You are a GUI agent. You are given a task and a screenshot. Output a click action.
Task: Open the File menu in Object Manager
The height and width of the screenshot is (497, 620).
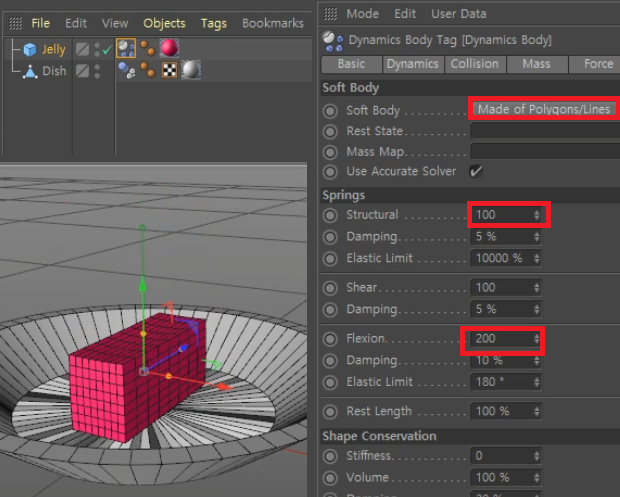pos(41,23)
